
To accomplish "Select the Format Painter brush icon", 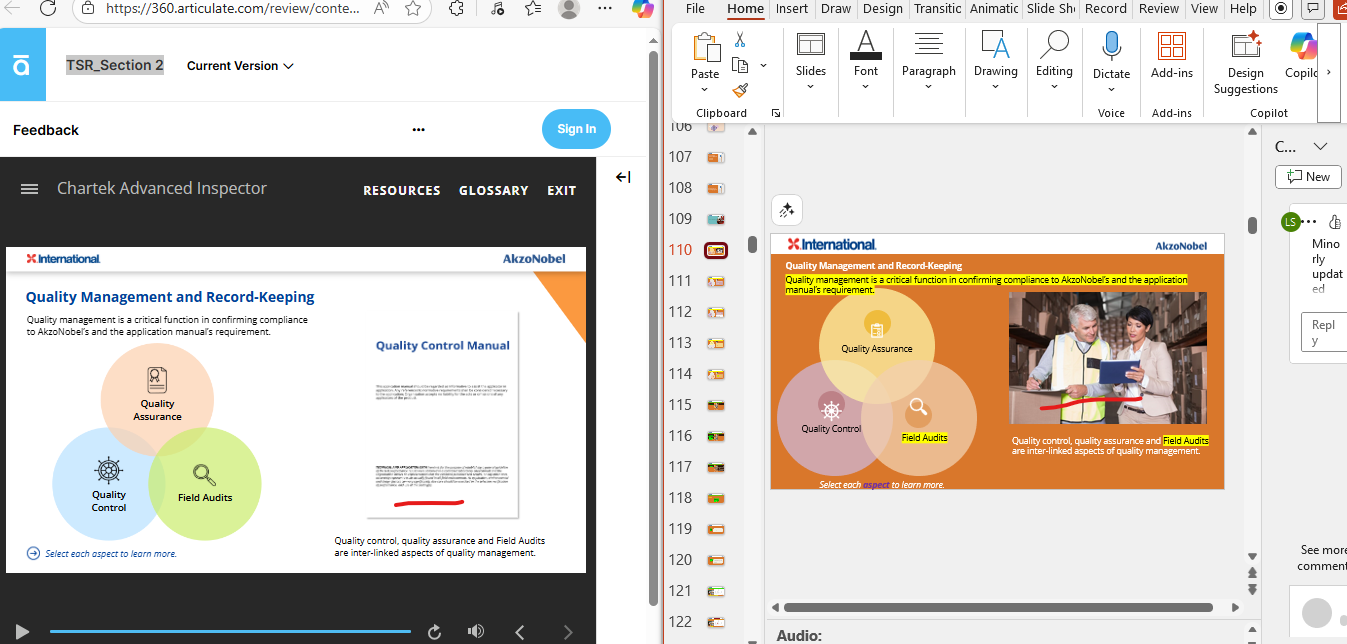I will [x=740, y=90].
